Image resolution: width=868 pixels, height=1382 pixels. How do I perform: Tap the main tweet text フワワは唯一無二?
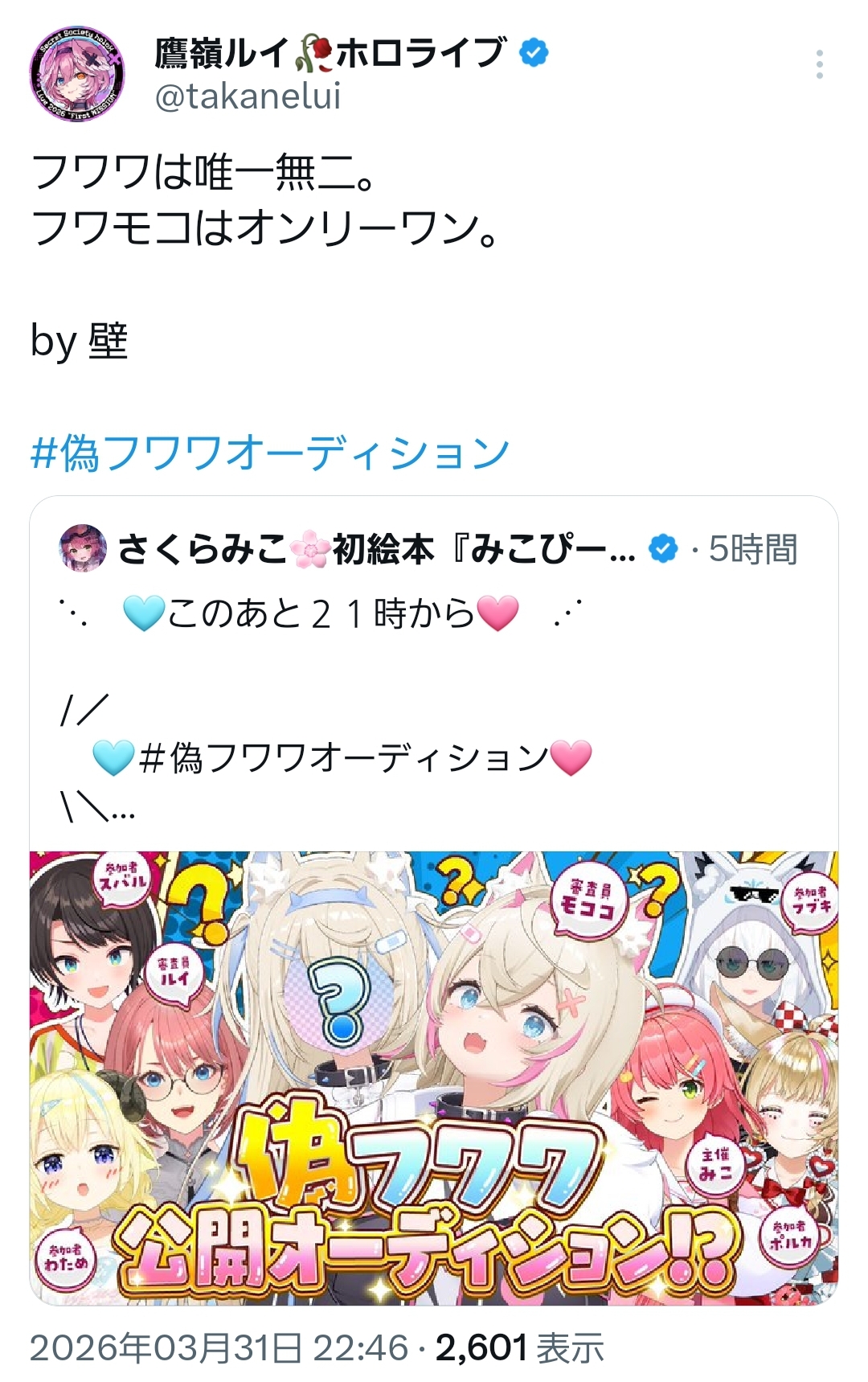tap(204, 171)
